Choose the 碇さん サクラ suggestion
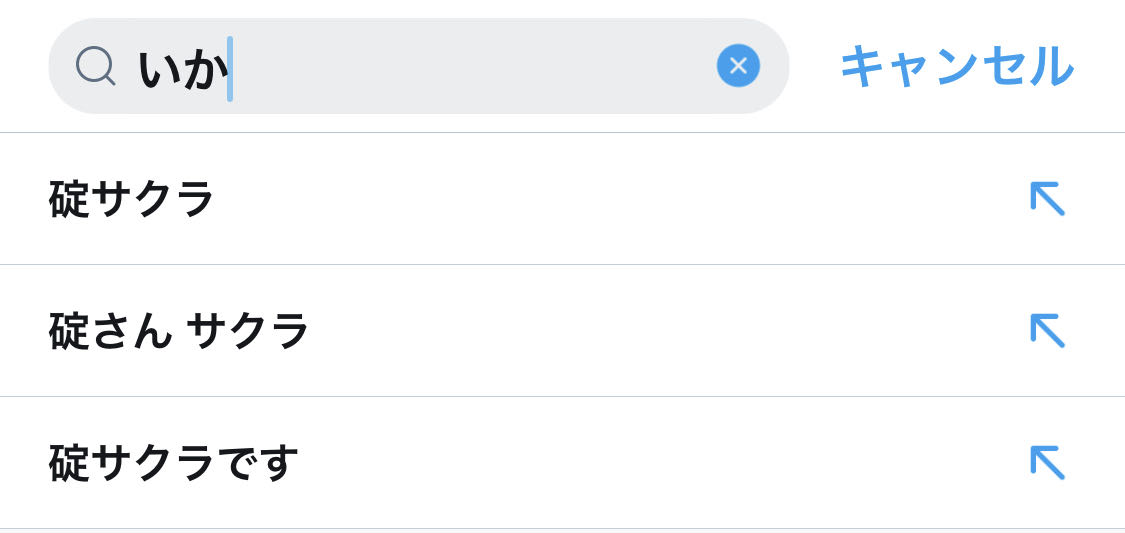 pos(179,331)
